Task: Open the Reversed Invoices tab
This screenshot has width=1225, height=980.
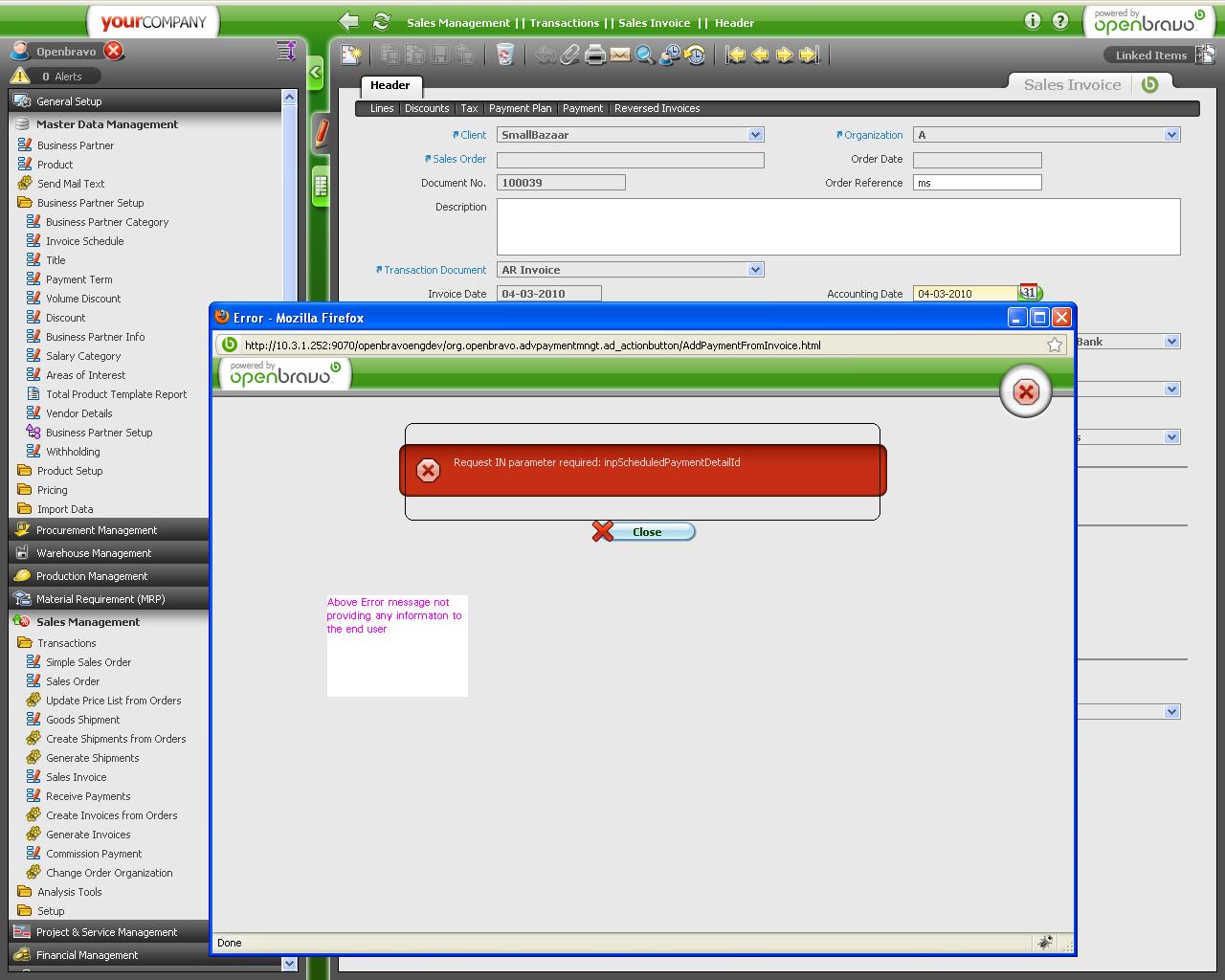Action: coord(657,108)
